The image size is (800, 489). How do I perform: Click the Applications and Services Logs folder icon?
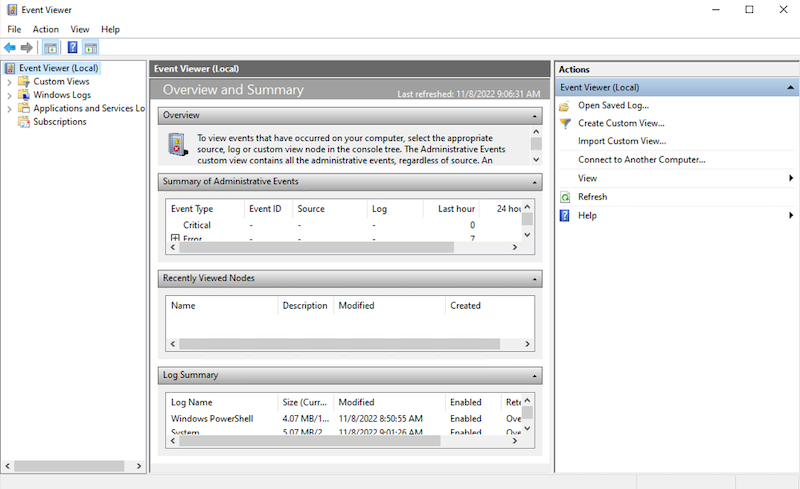[24, 108]
